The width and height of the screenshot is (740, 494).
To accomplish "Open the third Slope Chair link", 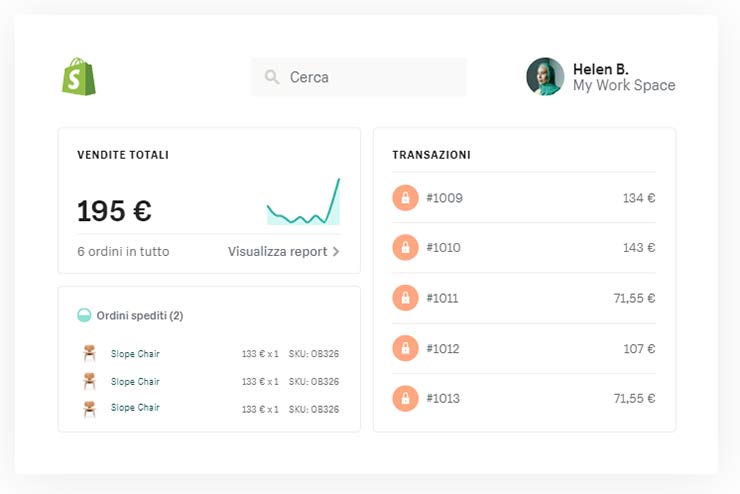I will pos(135,408).
